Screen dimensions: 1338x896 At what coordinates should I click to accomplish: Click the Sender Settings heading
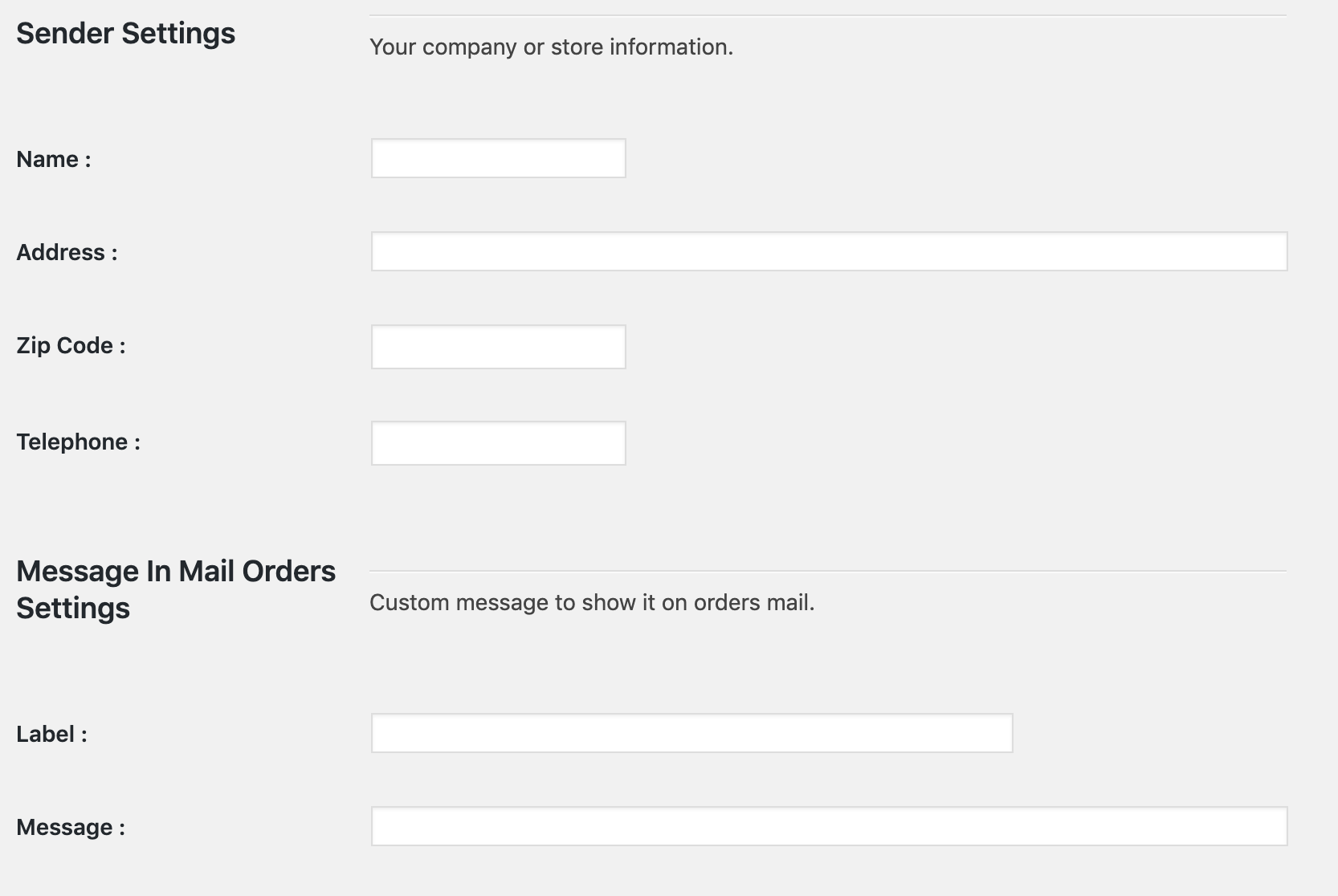(126, 33)
